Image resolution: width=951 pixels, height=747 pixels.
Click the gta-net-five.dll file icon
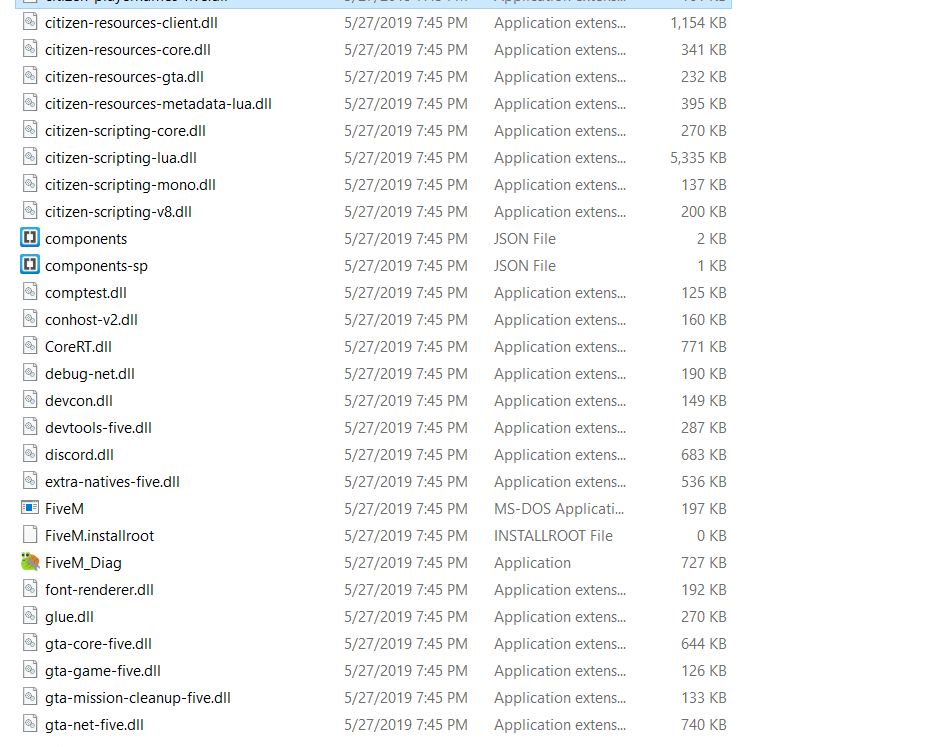point(30,724)
